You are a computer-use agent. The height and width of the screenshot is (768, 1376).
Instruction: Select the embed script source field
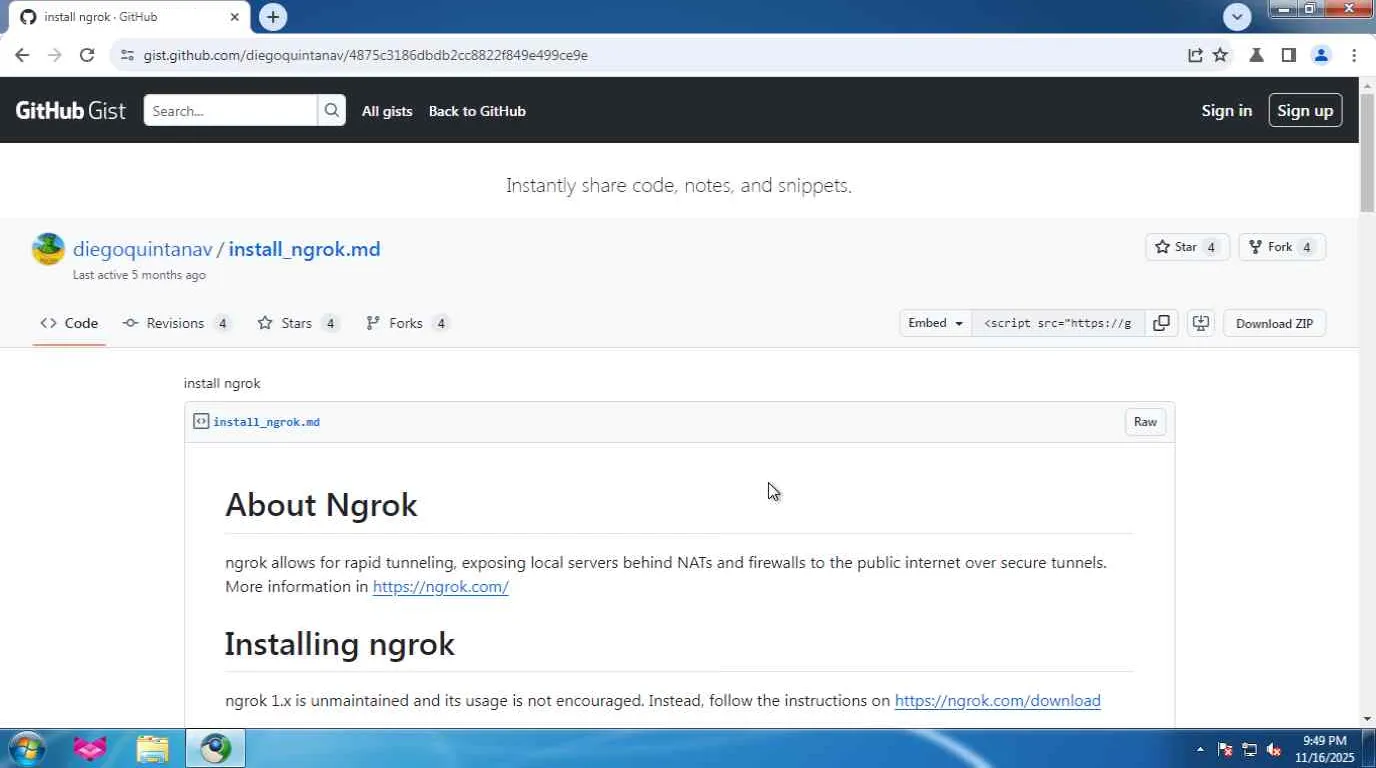(1058, 323)
